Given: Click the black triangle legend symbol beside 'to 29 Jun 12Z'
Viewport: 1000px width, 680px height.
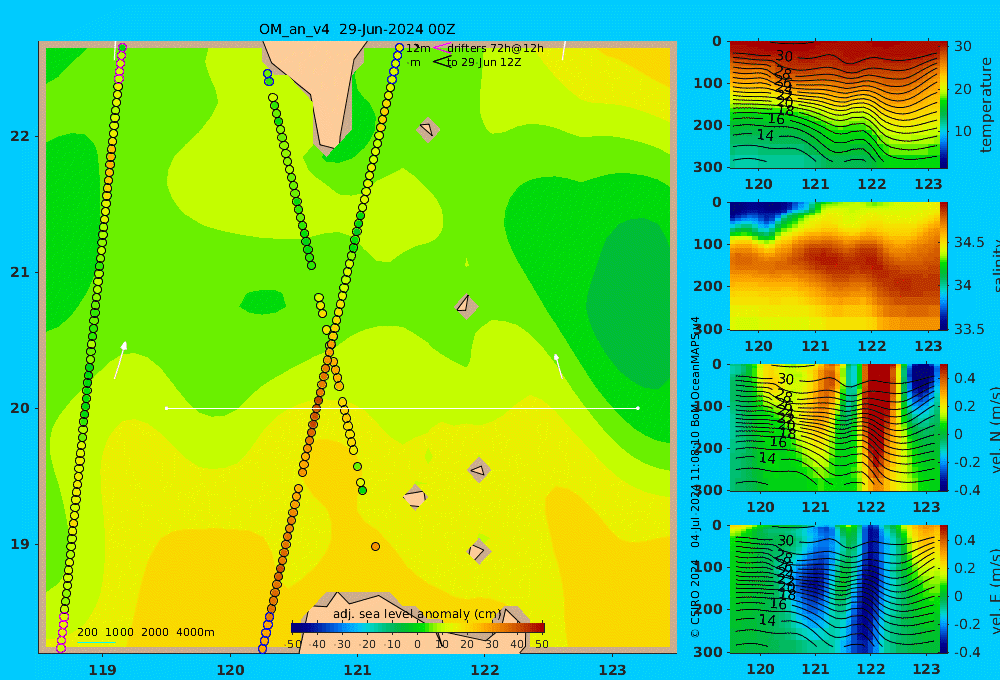Looking at the screenshot, I should (442, 62).
